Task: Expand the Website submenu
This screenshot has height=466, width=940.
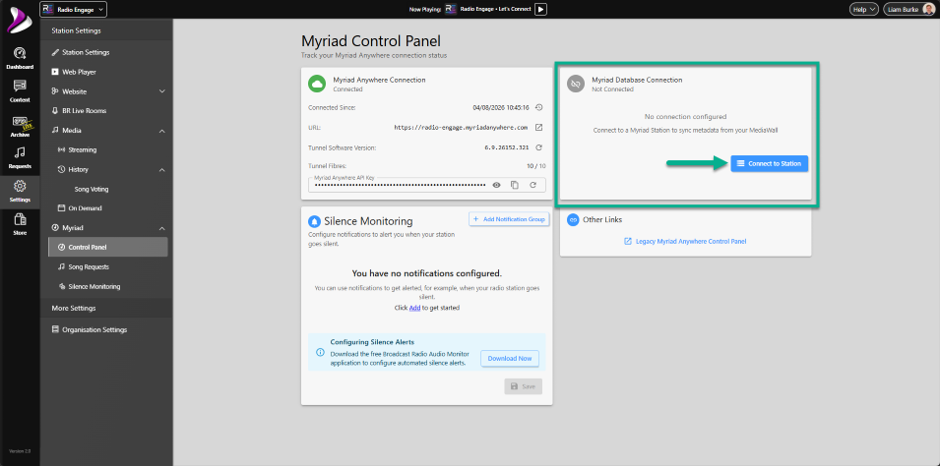Action: point(162,92)
